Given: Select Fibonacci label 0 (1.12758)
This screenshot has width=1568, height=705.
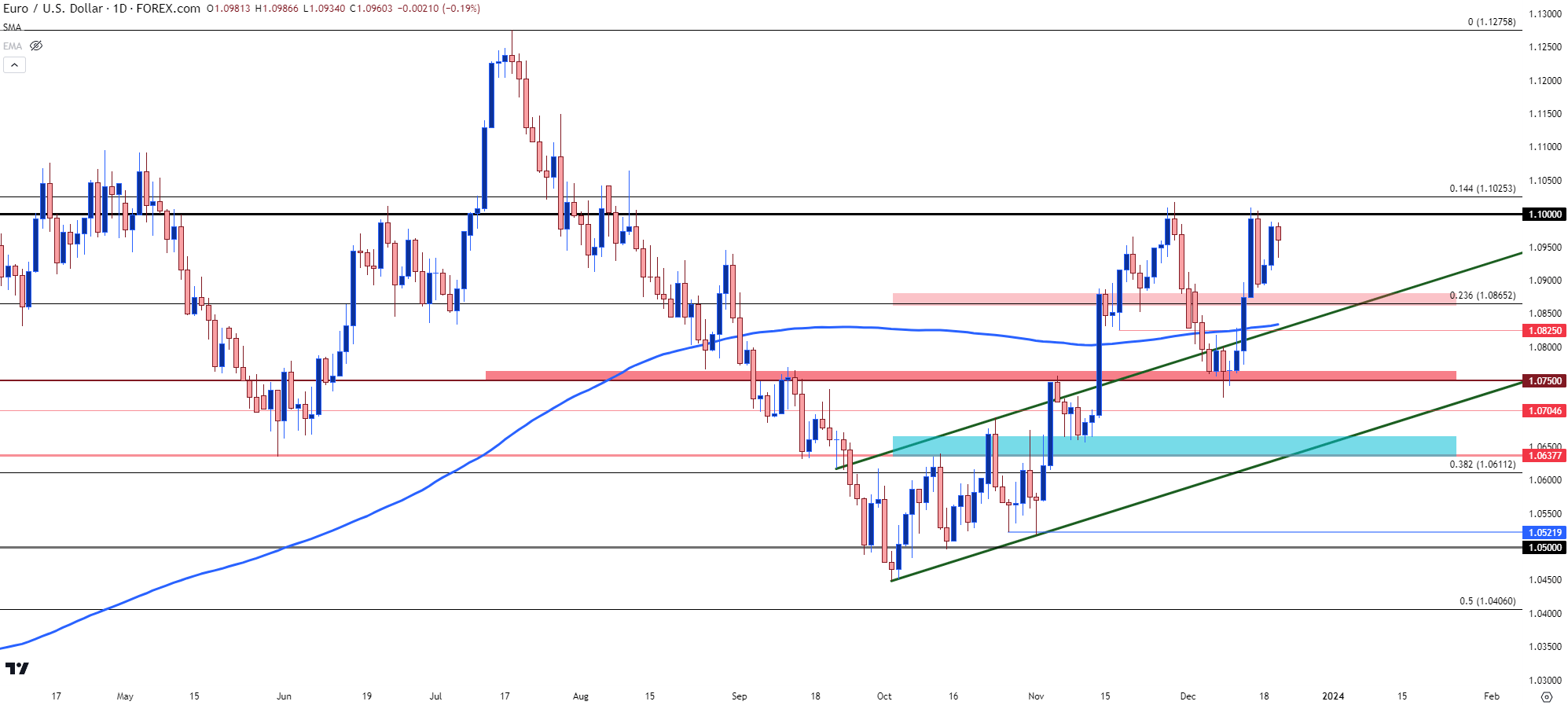Looking at the screenshot, I should coord(1492,22).
